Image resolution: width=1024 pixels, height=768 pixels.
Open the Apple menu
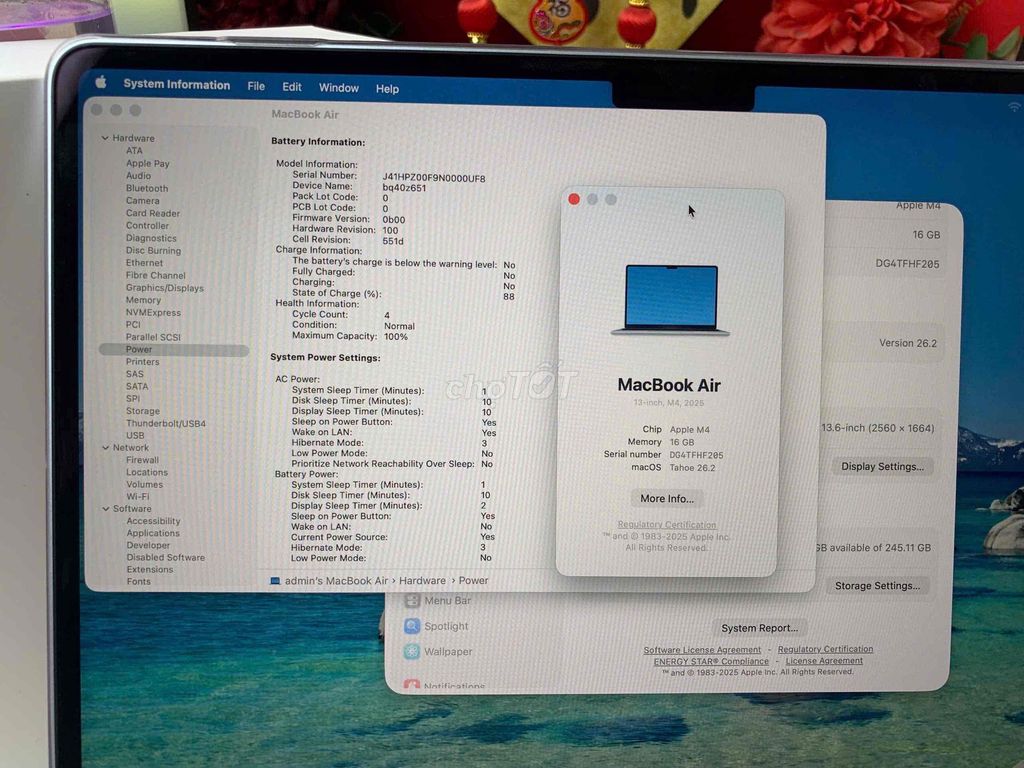click(x=101, y=82)
